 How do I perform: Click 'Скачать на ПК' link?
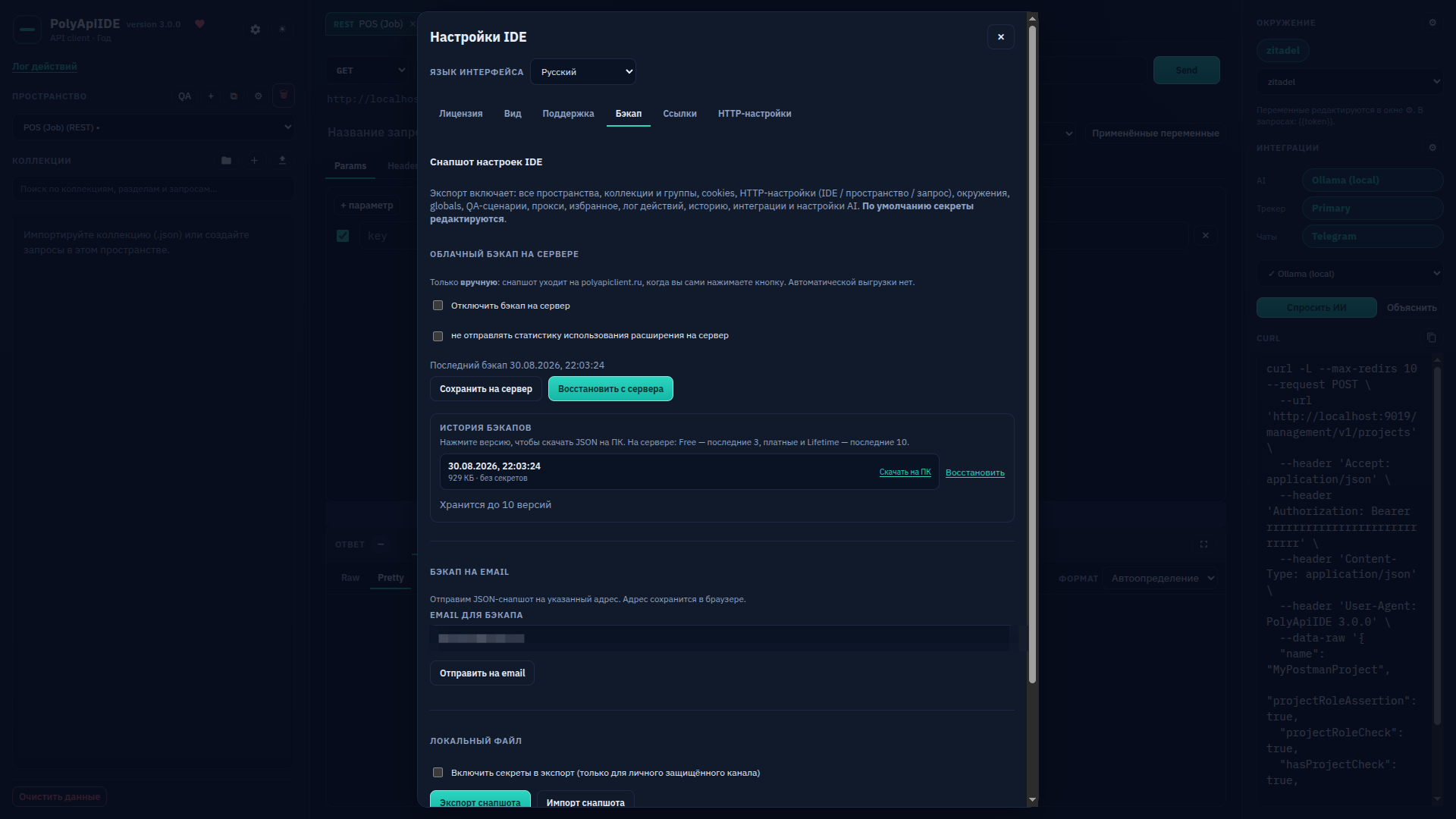(x=905, y=472)
